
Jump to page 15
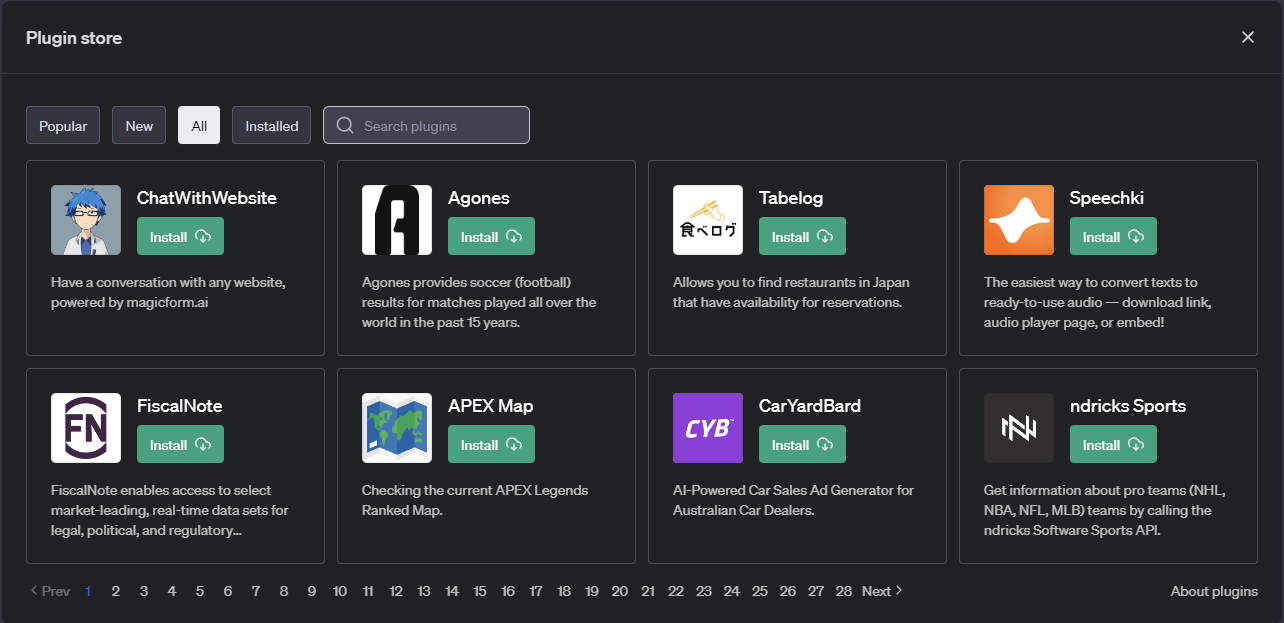480,591
